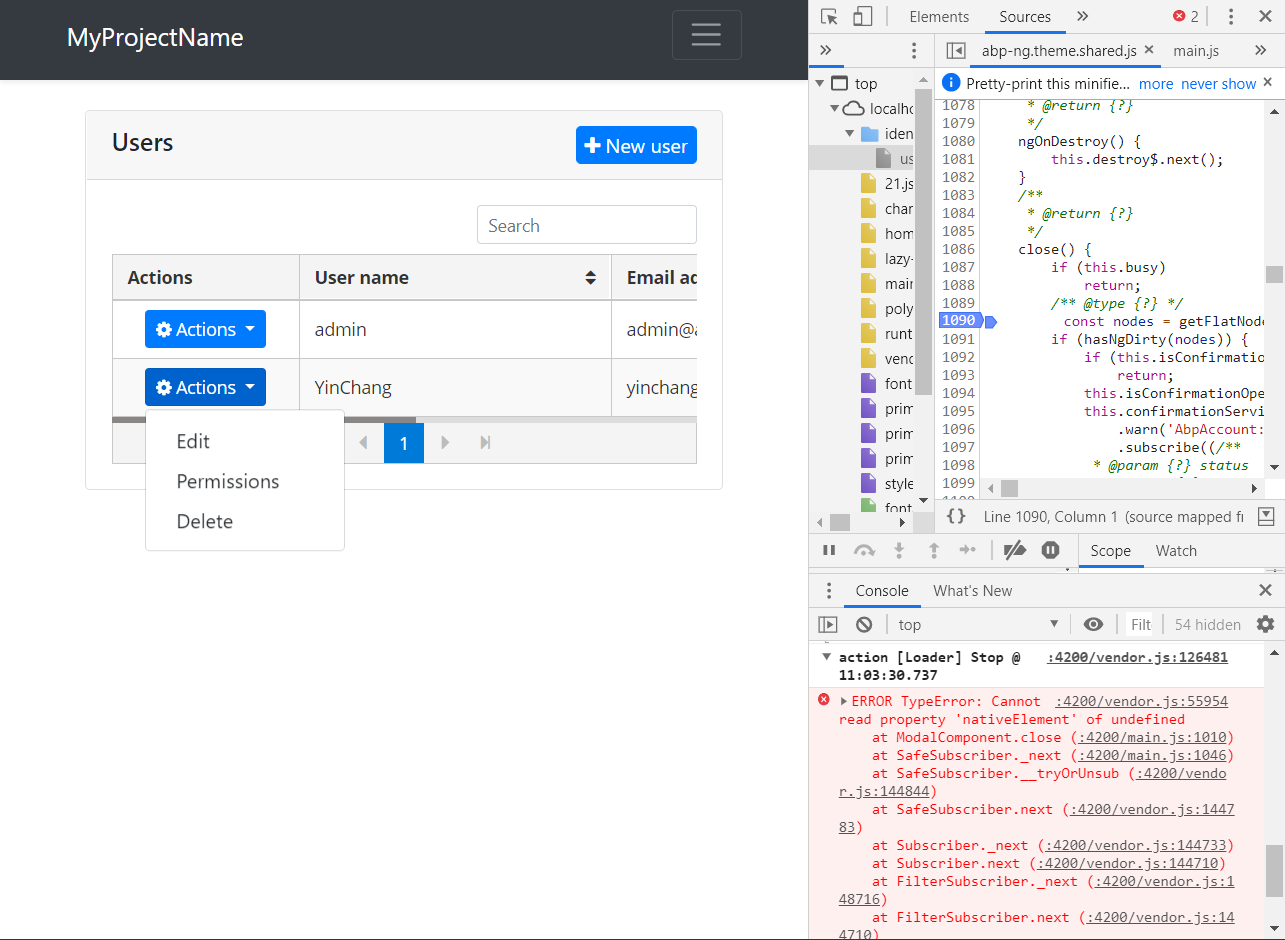Switch to the Elements panel

point(939,16)
